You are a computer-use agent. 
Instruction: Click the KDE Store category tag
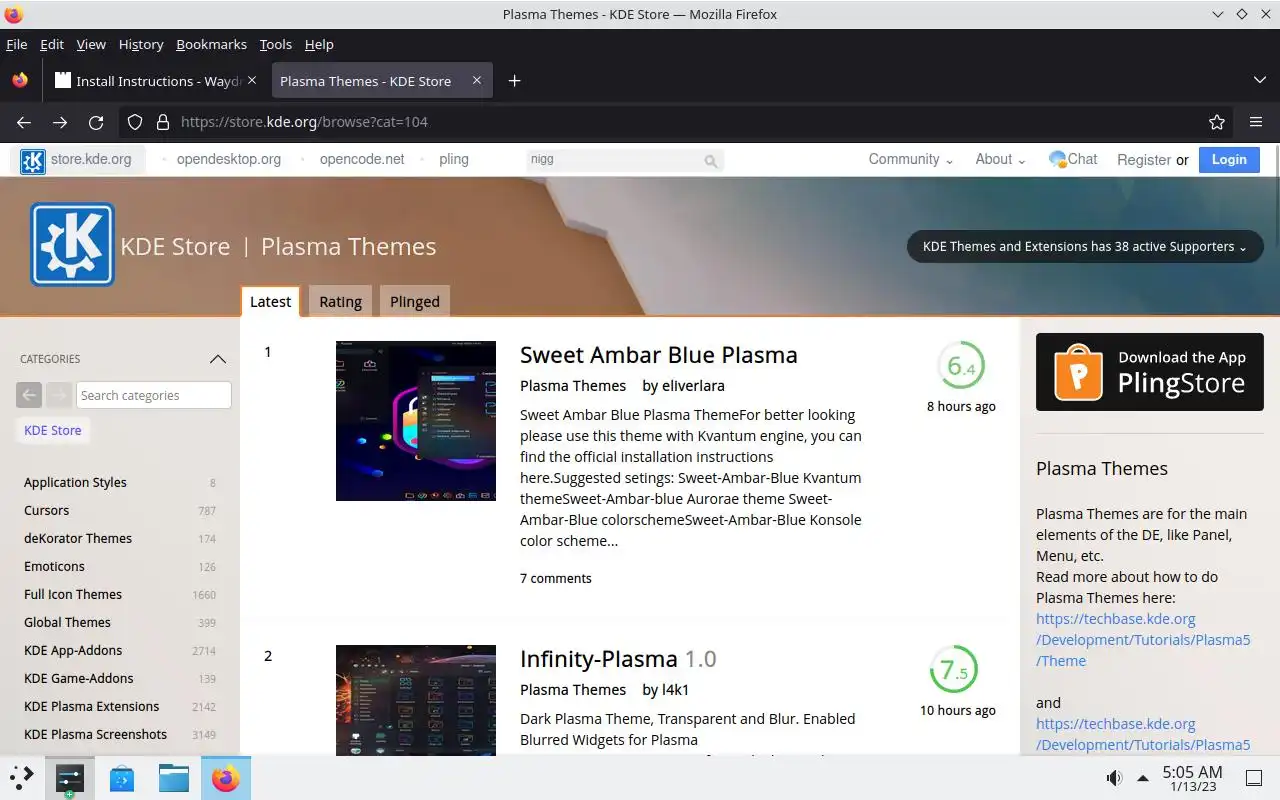tap(53, 430)
